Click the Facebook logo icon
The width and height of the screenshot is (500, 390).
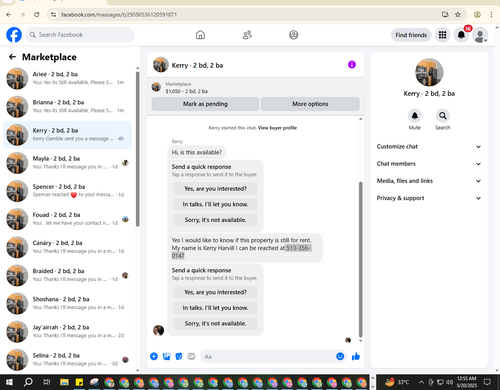[14, 35]
